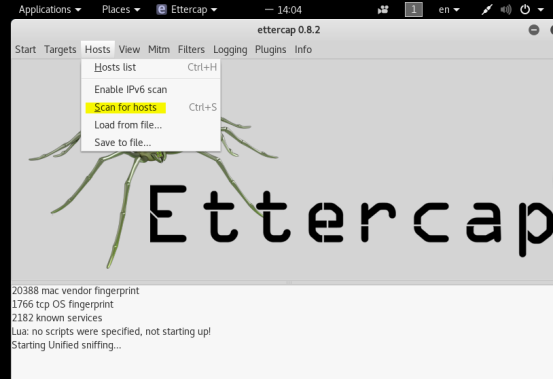Viewport: 554px width, 380px height.
Task: Open the Mitm menu
Action: 159,49
